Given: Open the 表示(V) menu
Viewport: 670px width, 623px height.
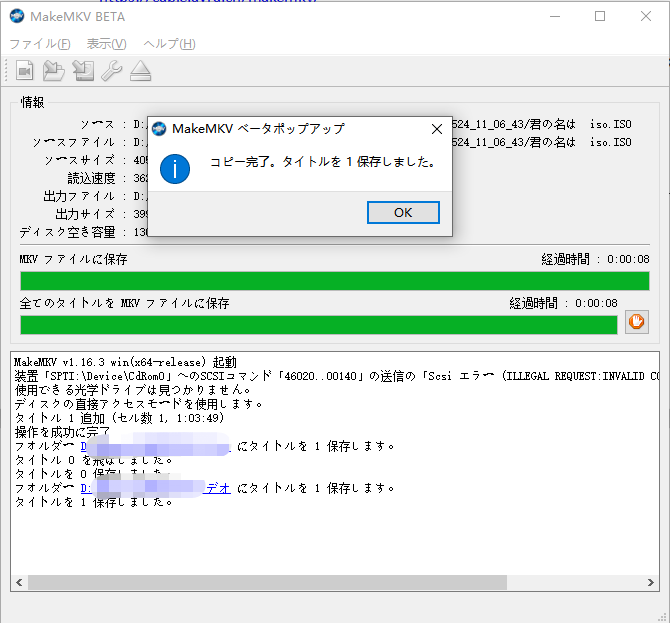Looking at the screenshot, I should click(x=106, y=44).
